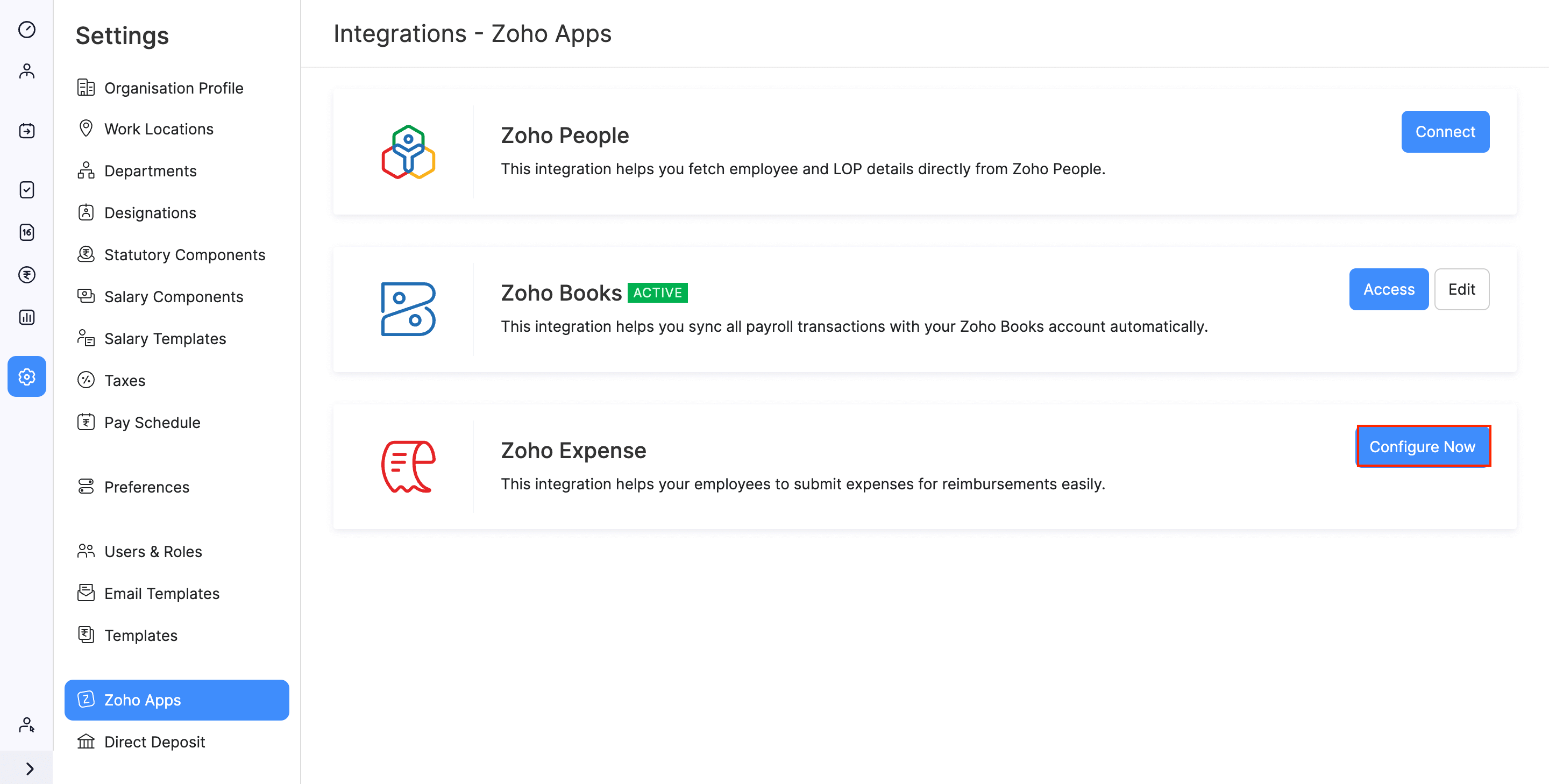Click the person-with-cursor icon near bottom
1549x784 pixels.
pos(26,724)
